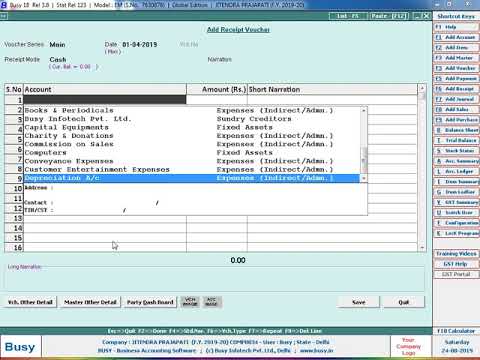
Task: Select Computers account
Action: coord(192,153)
